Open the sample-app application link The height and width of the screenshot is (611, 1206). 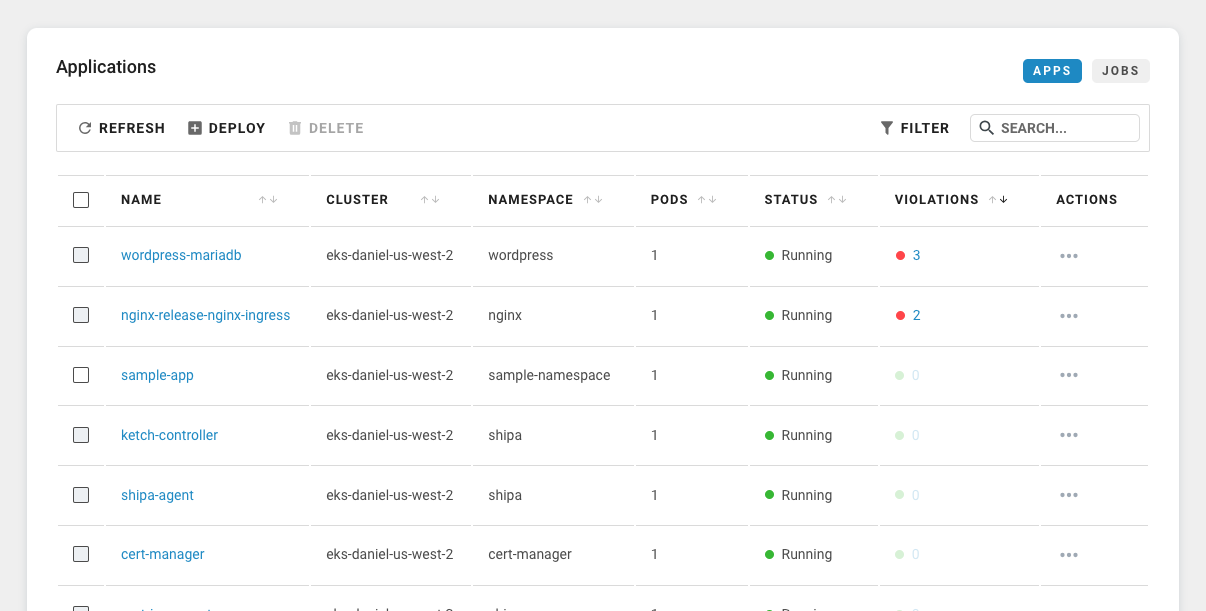[x=157, y=375]
